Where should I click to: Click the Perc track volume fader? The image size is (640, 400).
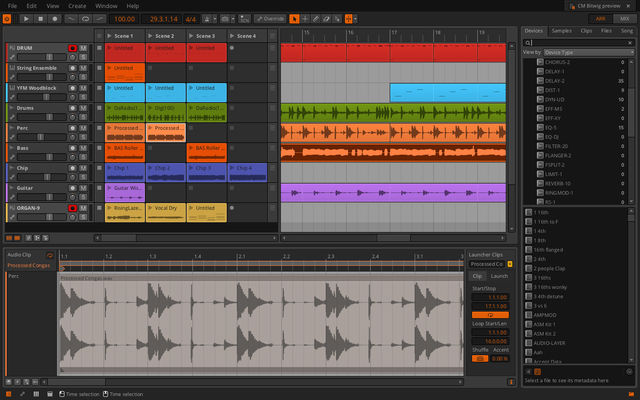click(42, 137)
